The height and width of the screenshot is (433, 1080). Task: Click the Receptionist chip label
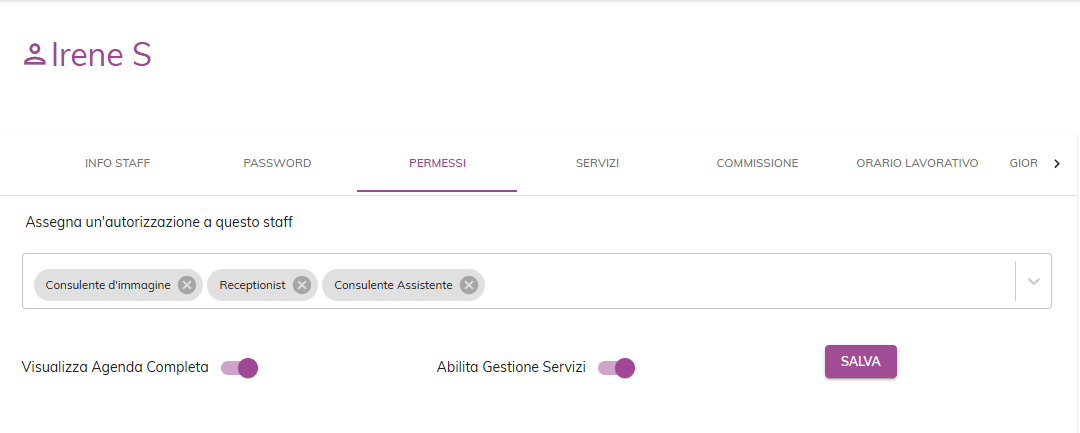coord(252,285)
